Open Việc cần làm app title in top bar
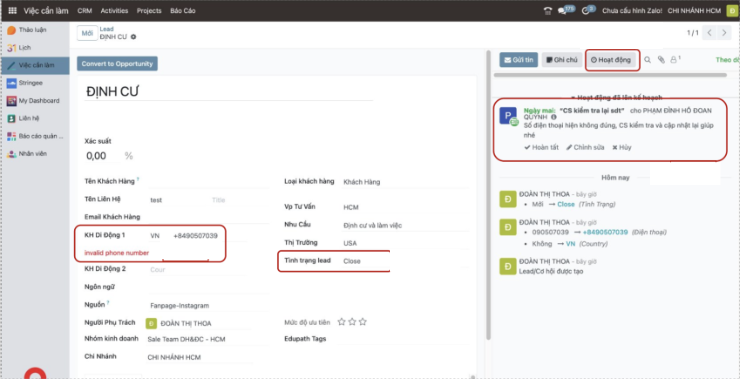The image size is (740, 380). click(x=46, y=10)
